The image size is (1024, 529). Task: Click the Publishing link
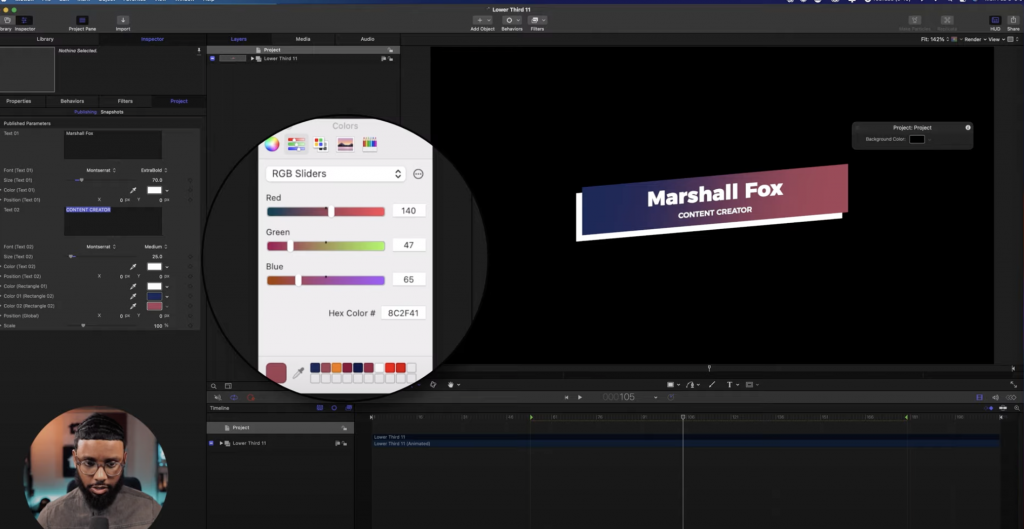tap(86, 112)
